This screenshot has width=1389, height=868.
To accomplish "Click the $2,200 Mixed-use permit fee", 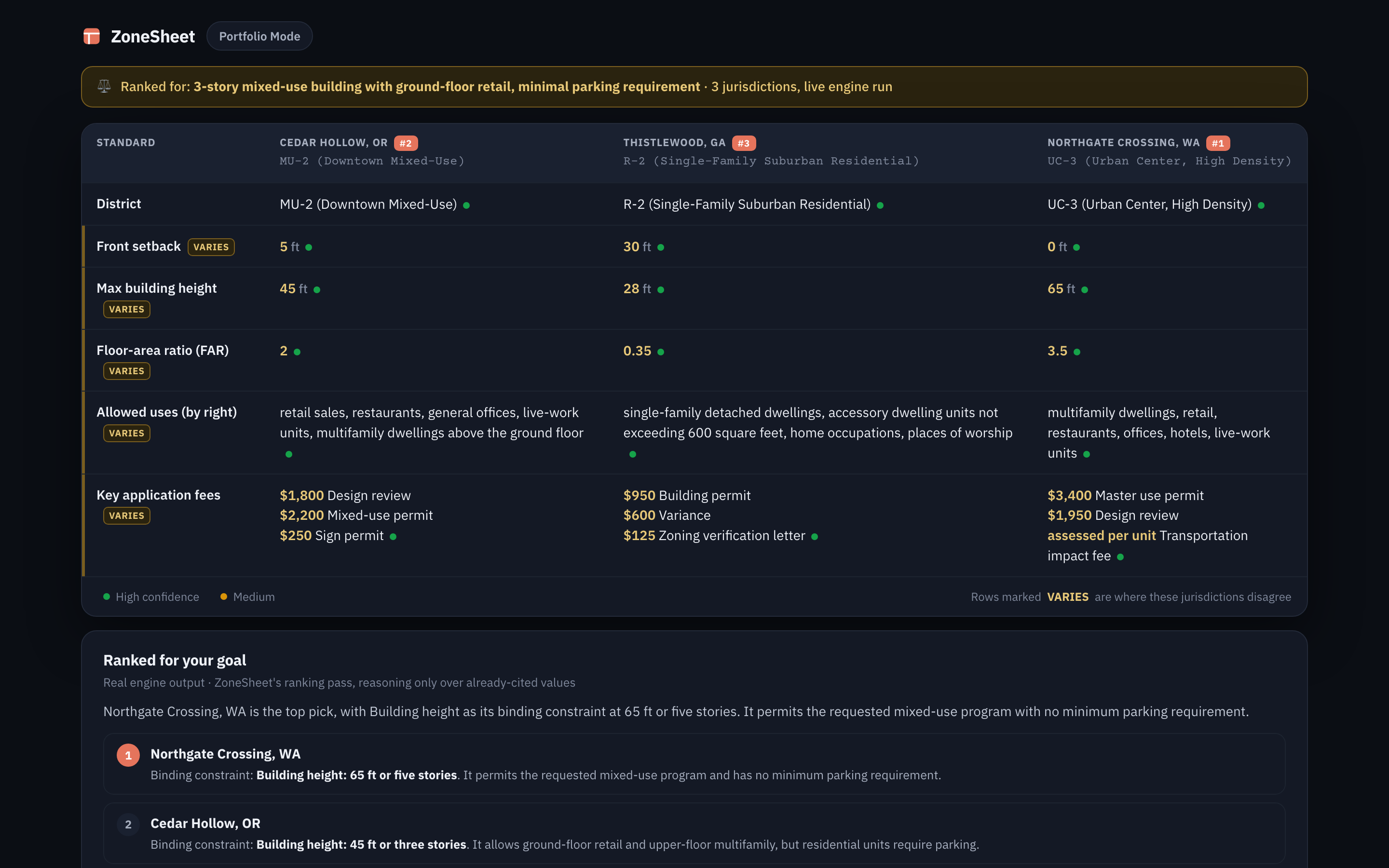I will pos(356,515).
